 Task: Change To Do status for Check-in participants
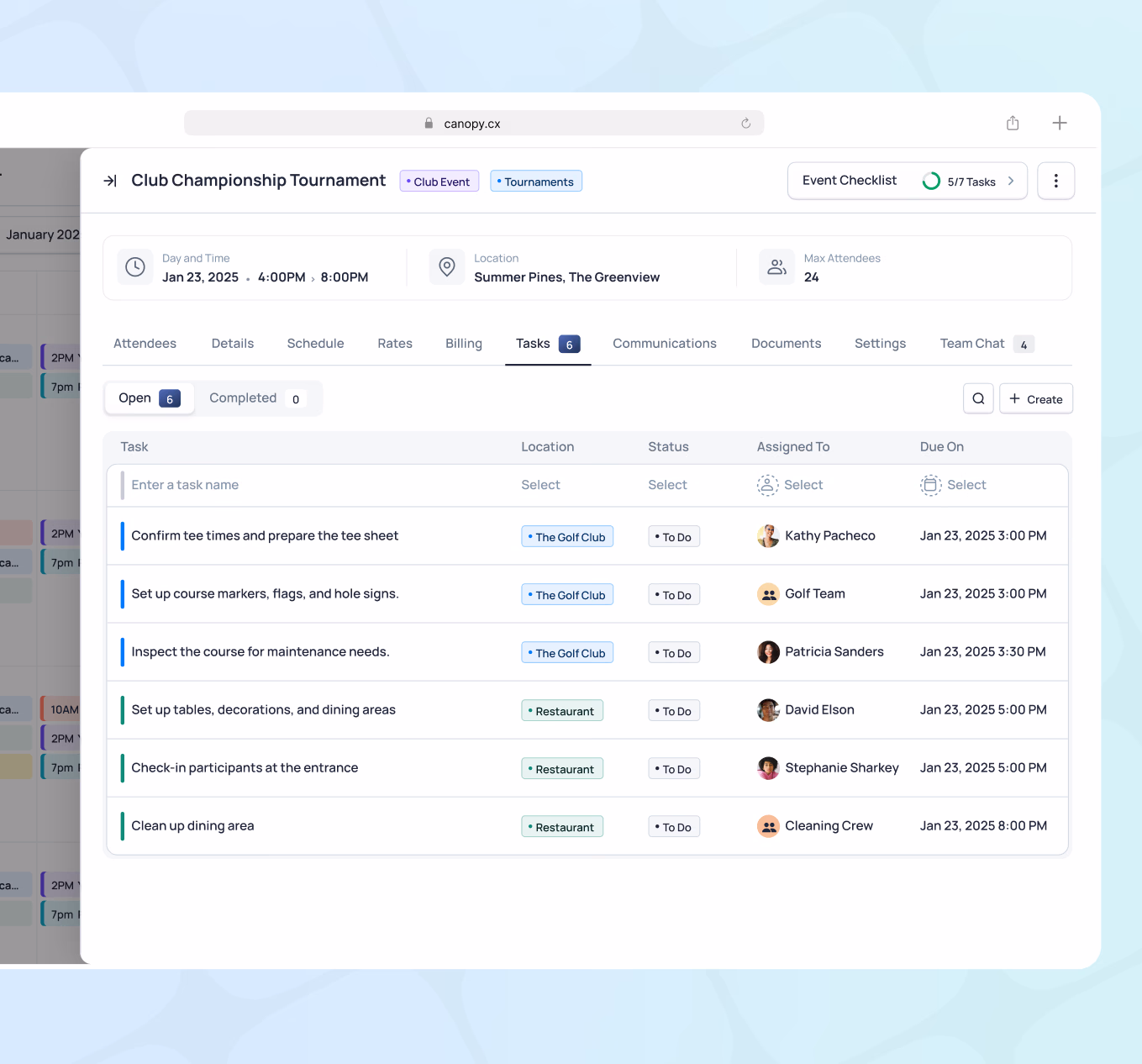tap(674, 769)
